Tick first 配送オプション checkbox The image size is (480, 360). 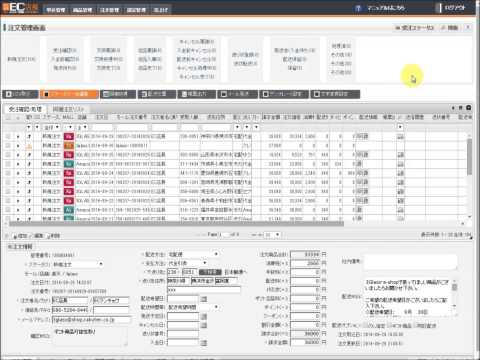[x=365, y=325]
